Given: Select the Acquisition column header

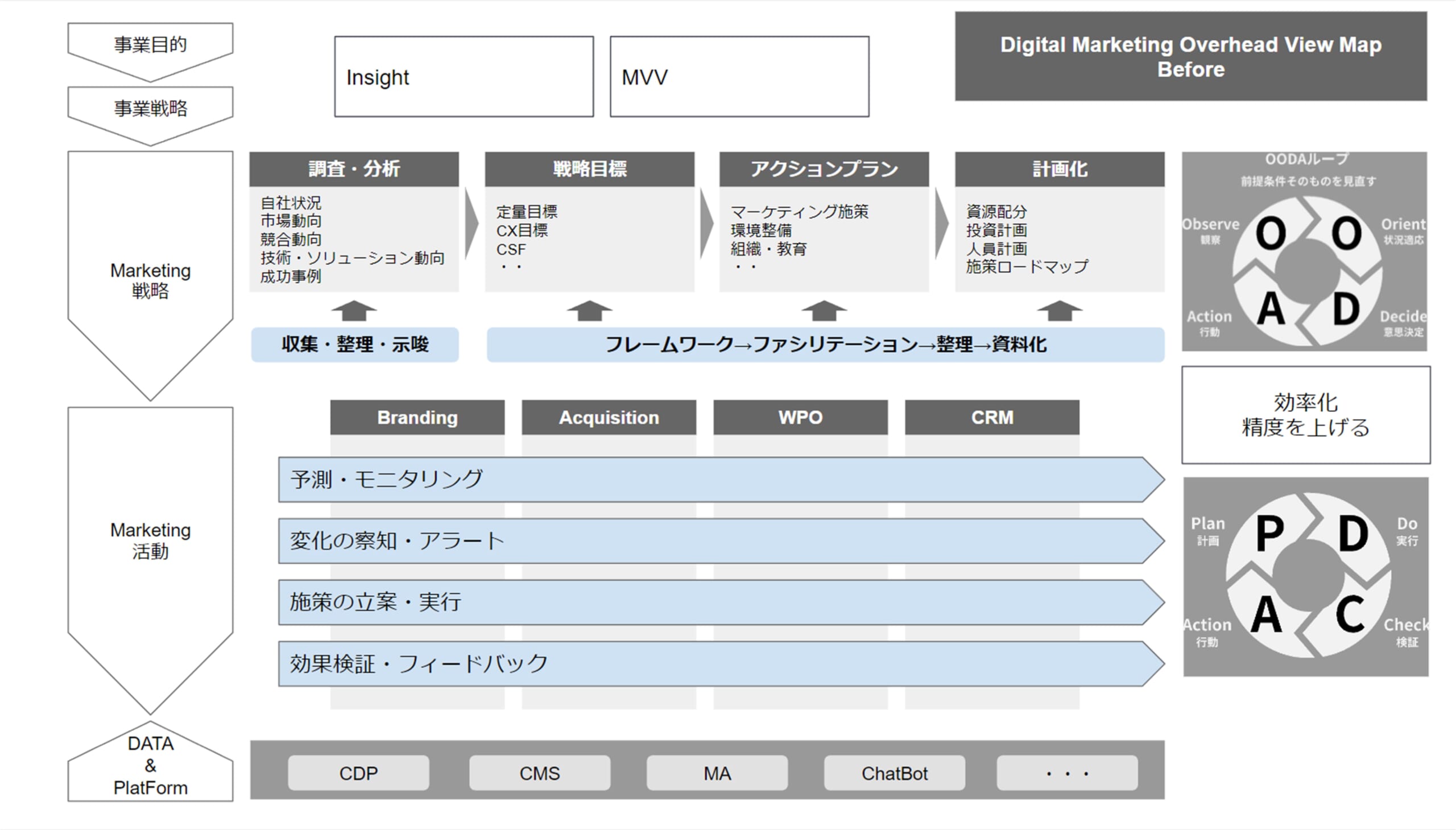Looking at the screenshot, I should (609, 418).
